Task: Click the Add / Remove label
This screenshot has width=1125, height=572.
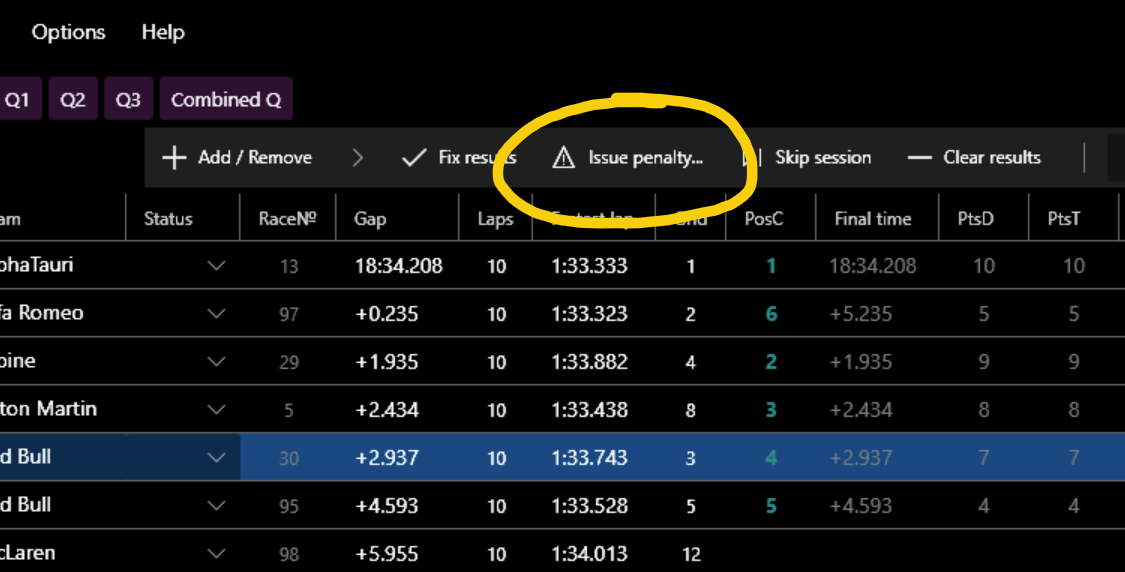Action: [x=255, y=158]
